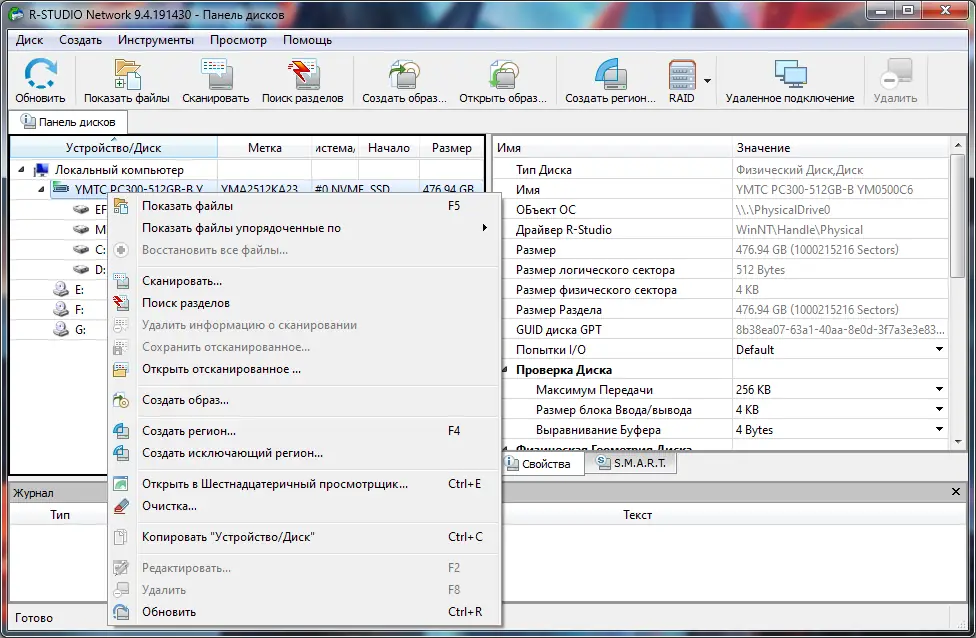Choose Поиск разделов in context menu
This screenshot has height=638, width=976.
(304, 303)
